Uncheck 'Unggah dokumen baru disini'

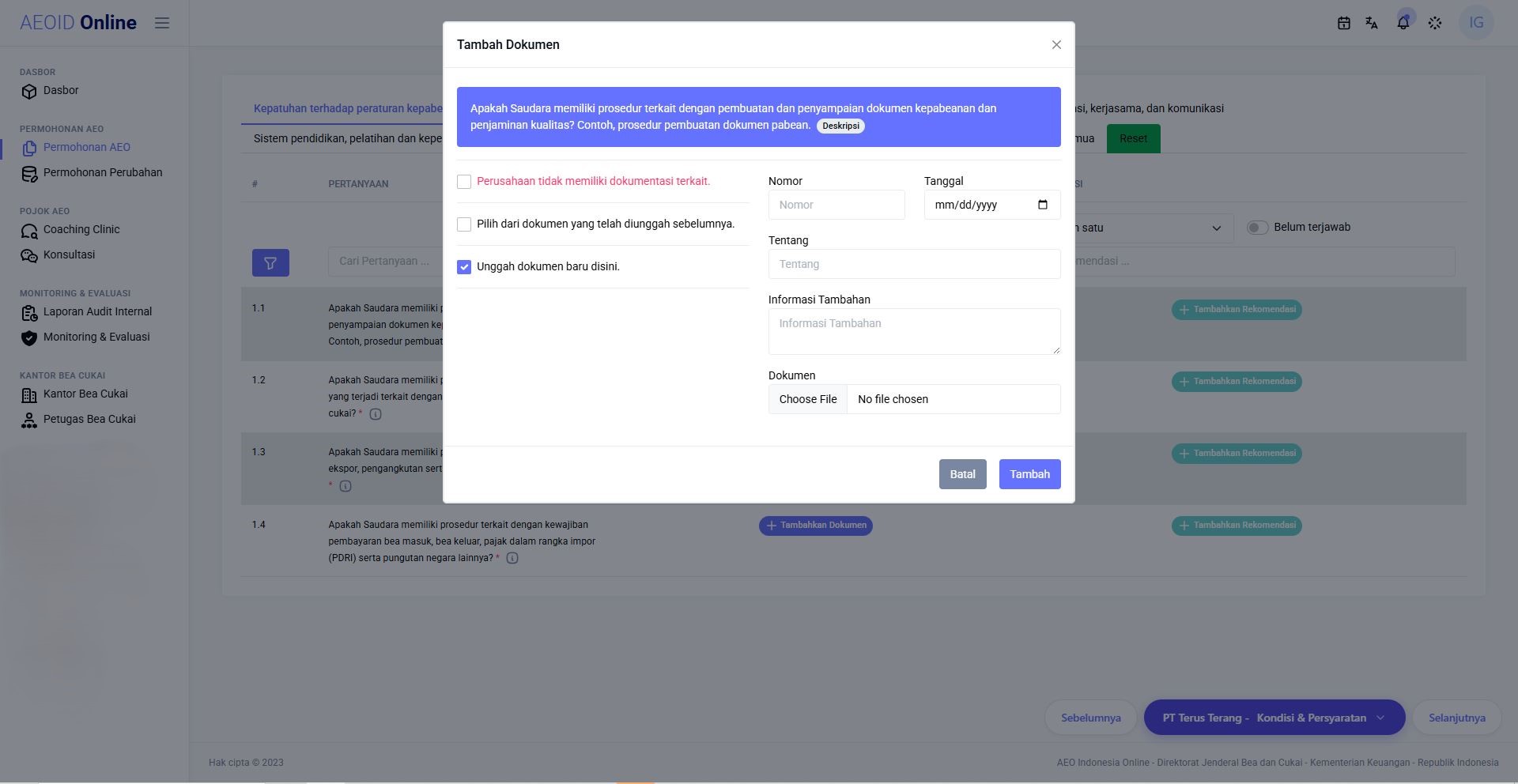coord(464,267)
